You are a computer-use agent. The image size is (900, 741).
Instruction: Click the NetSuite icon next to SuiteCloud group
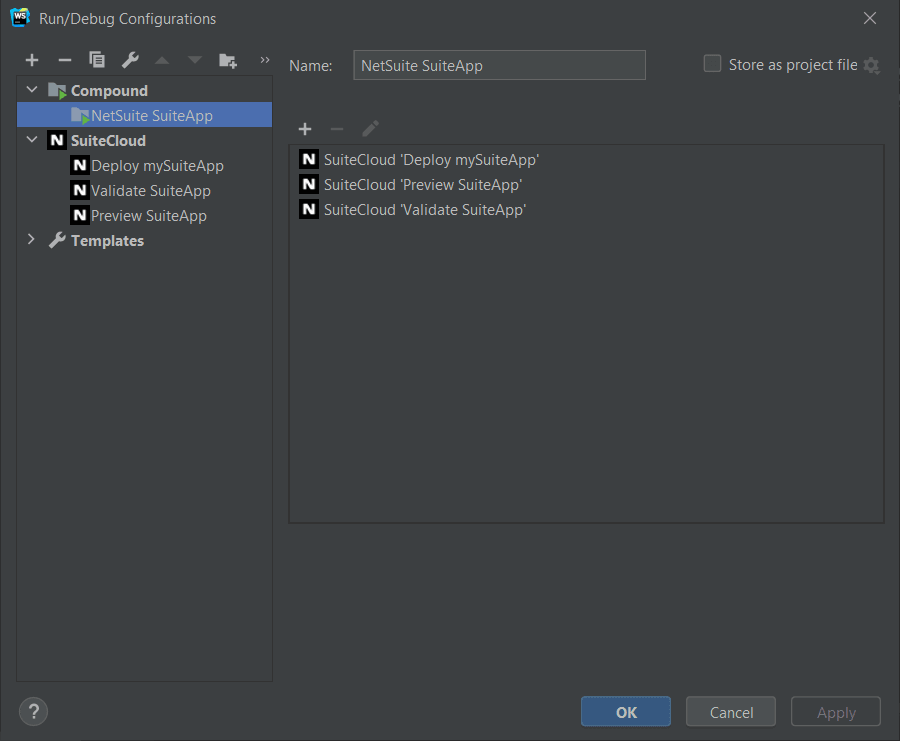(x=56, y=140)
